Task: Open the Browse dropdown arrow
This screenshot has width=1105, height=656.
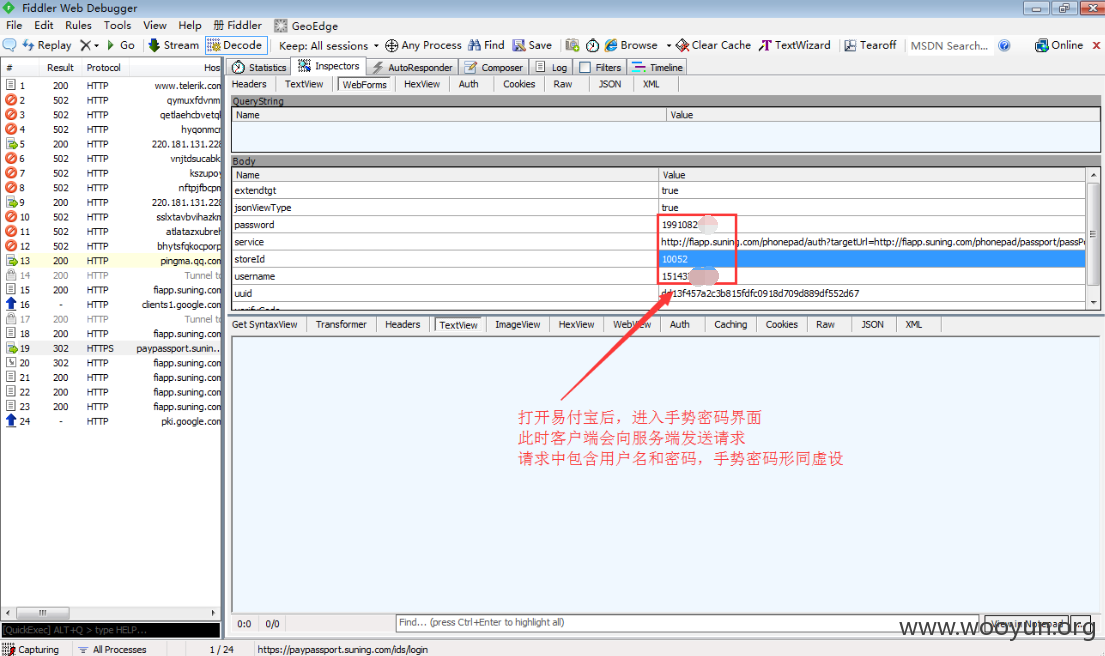Action: pyautogui.click(x=669, y=45)
